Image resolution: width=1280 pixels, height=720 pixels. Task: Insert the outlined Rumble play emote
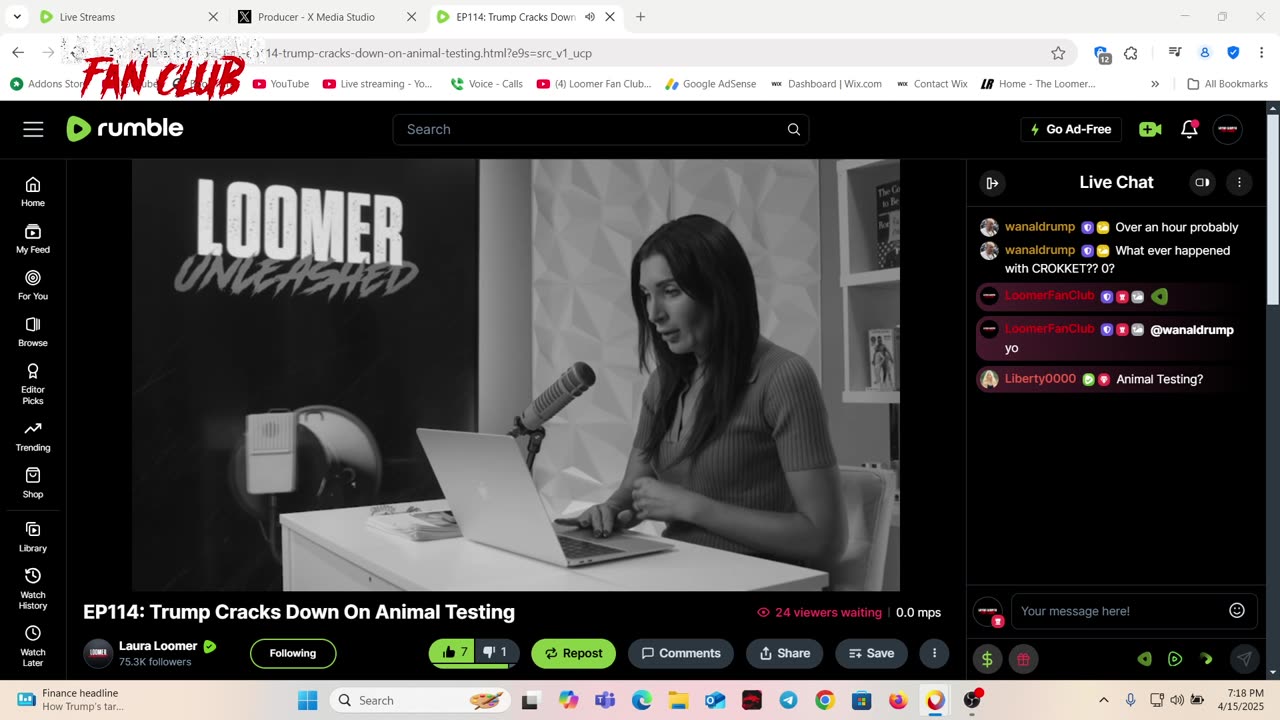[1175, 659]
